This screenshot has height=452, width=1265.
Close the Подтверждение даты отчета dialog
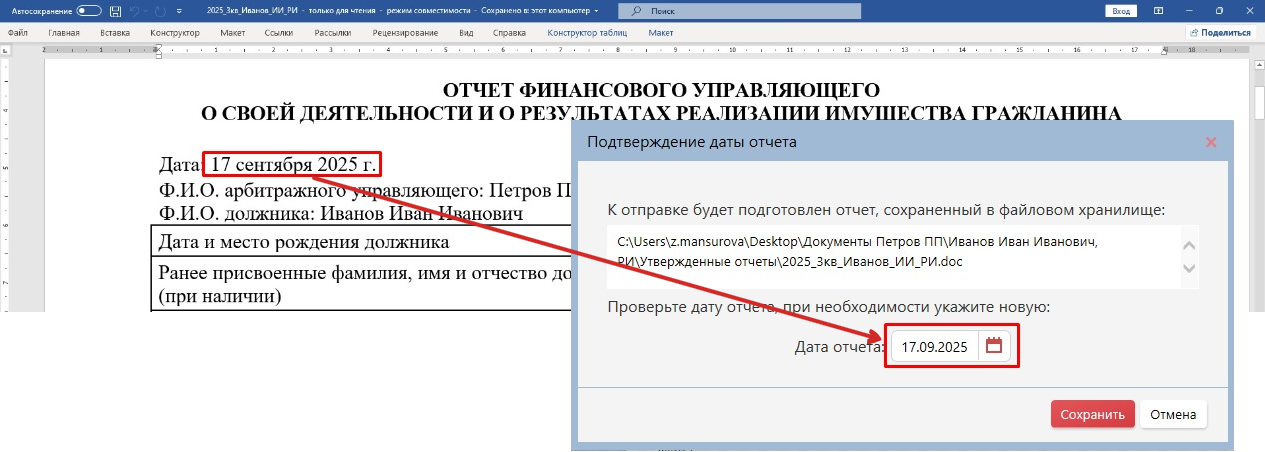[x=1211, y=142]
